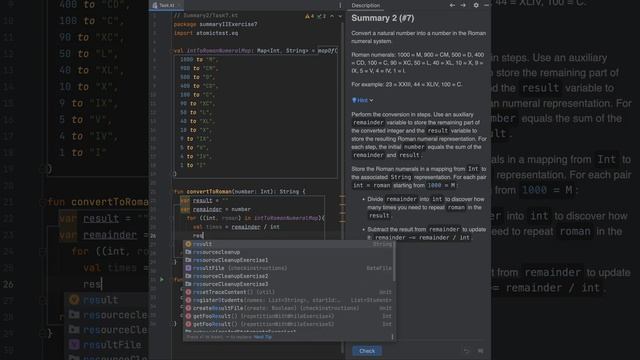Choose 'createResultFile' function suggestion
This screenshot has height=360, width=640.
pos(289,308)
